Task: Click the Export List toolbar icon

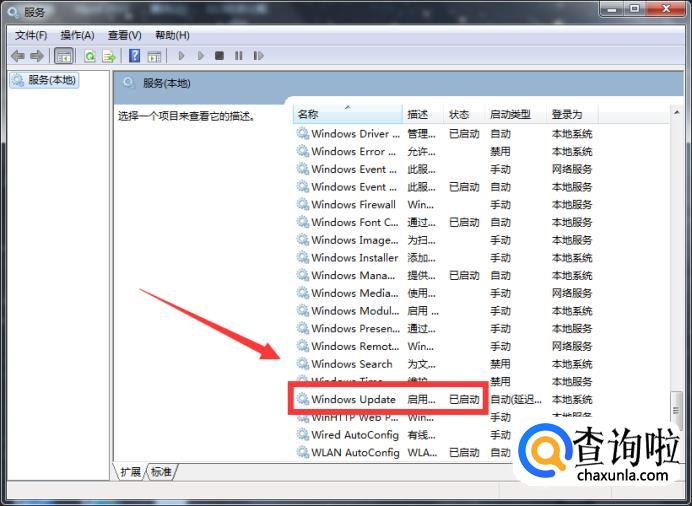Action: pyautogui.click(x=109, y=56)
